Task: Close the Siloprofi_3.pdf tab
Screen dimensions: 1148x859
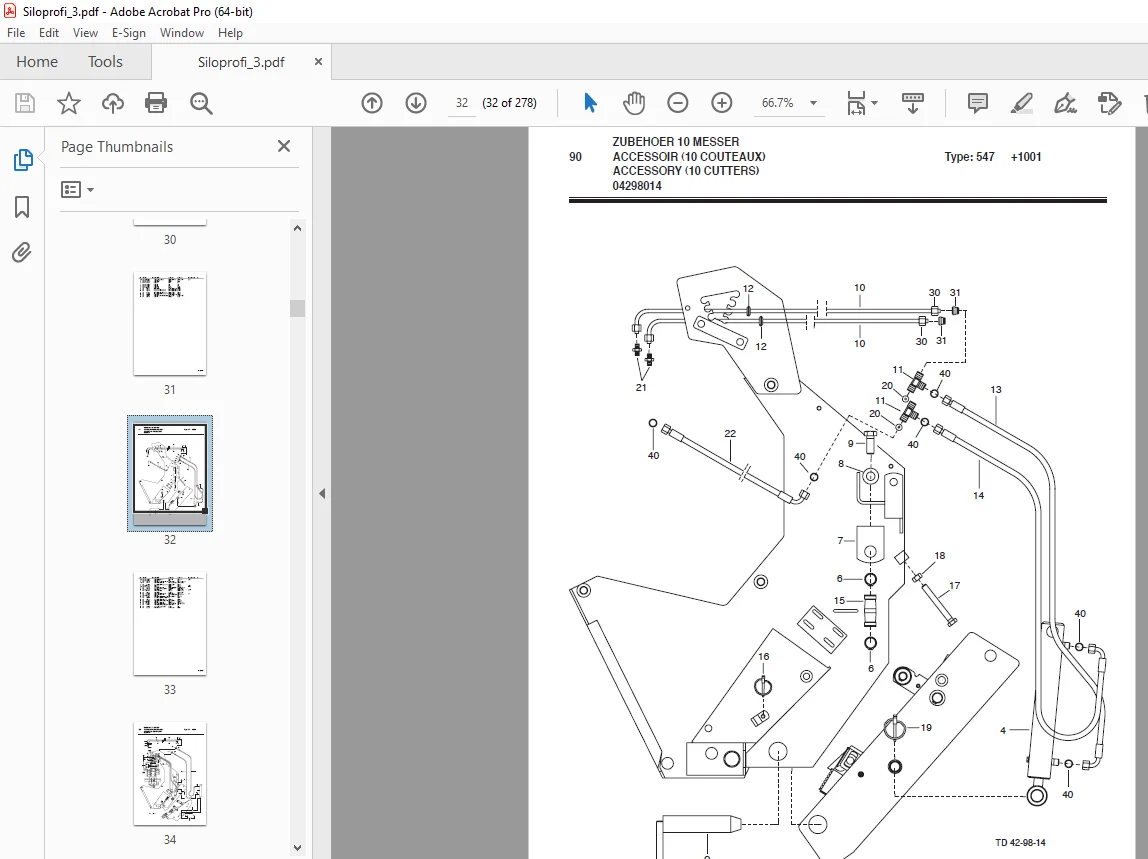Action: coord(318,62)
